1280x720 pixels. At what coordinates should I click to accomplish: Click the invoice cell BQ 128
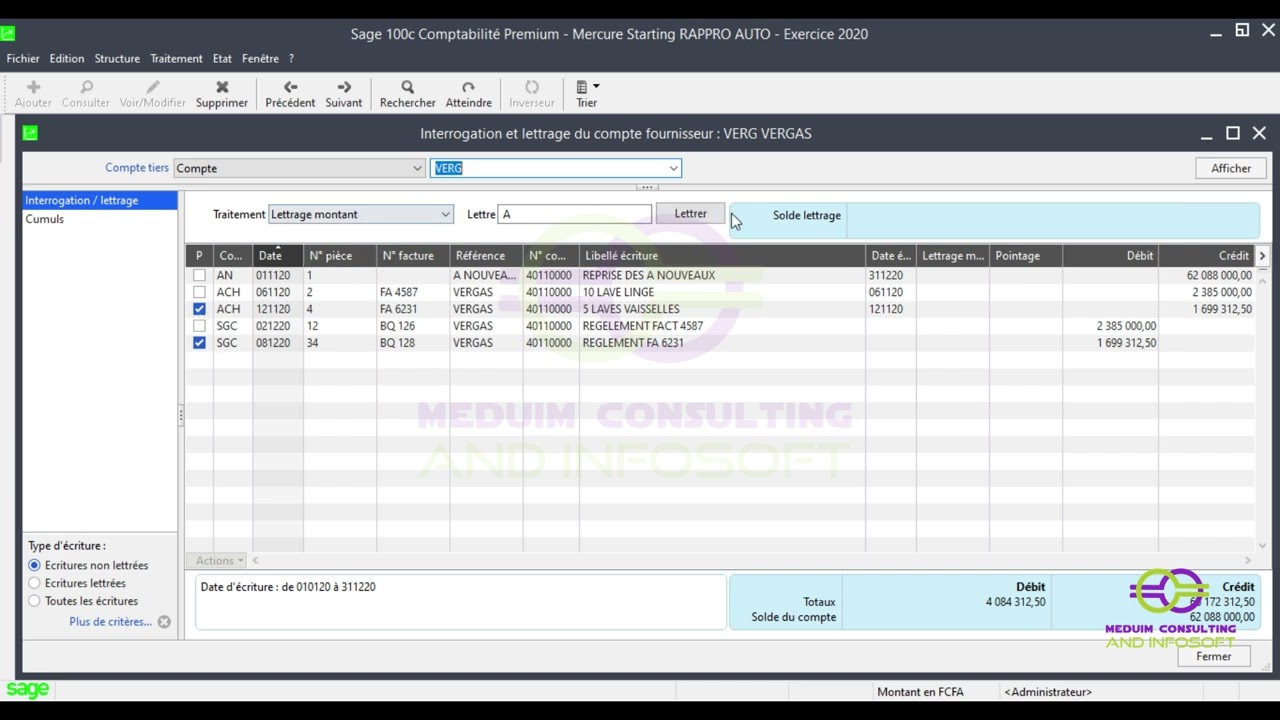pyautogui.click(x=397, y=343)
